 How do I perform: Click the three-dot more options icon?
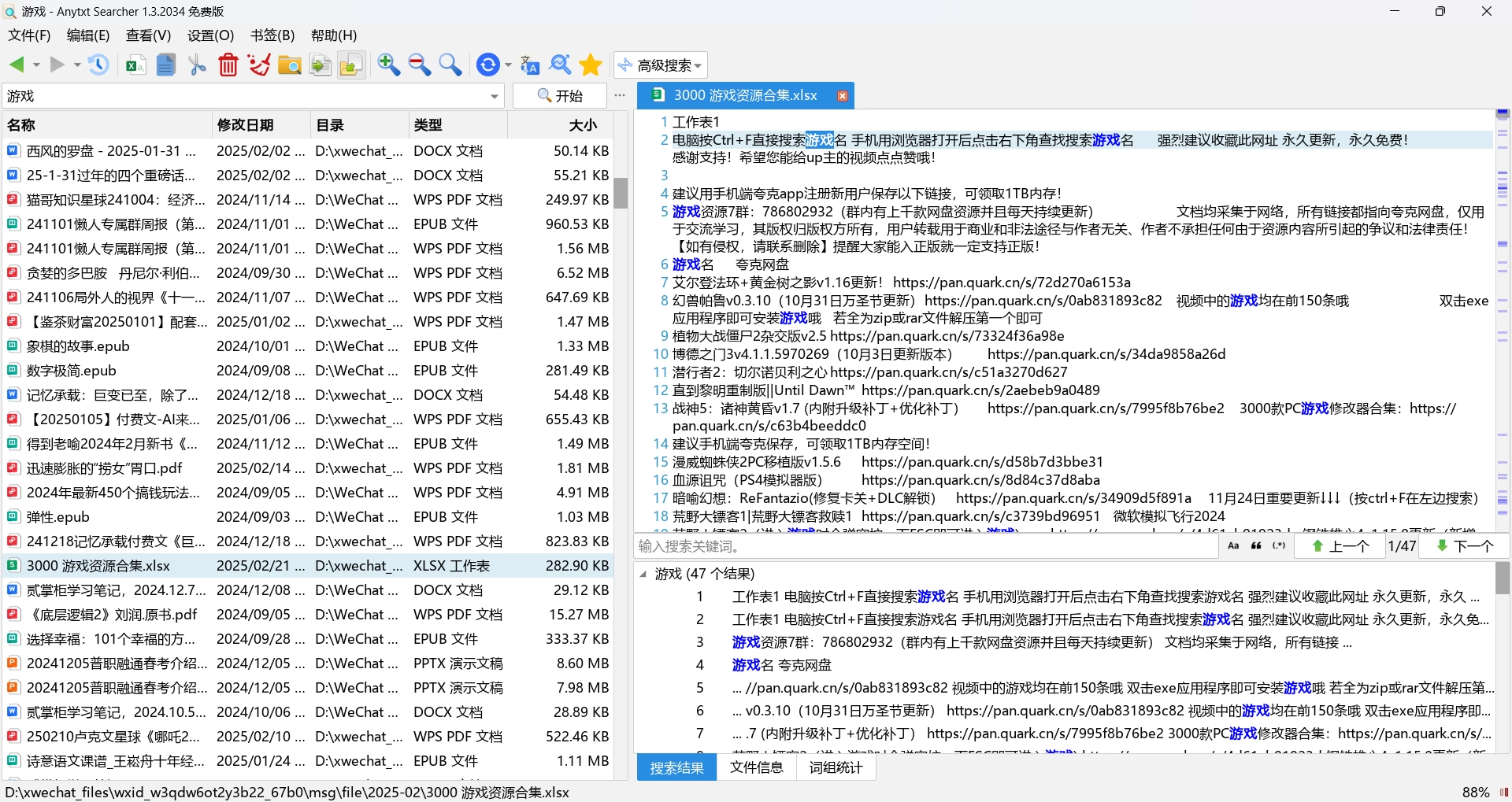point(620,95)
